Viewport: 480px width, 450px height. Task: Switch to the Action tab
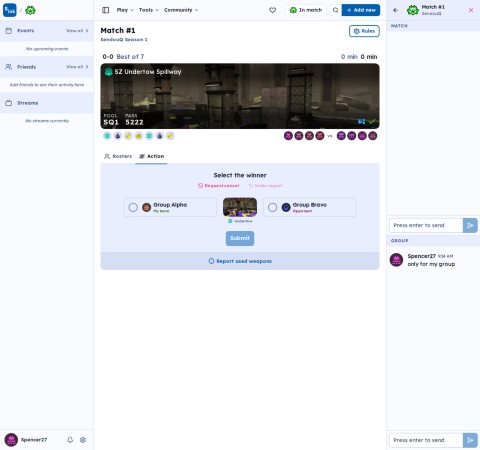[x=151, y=156]
